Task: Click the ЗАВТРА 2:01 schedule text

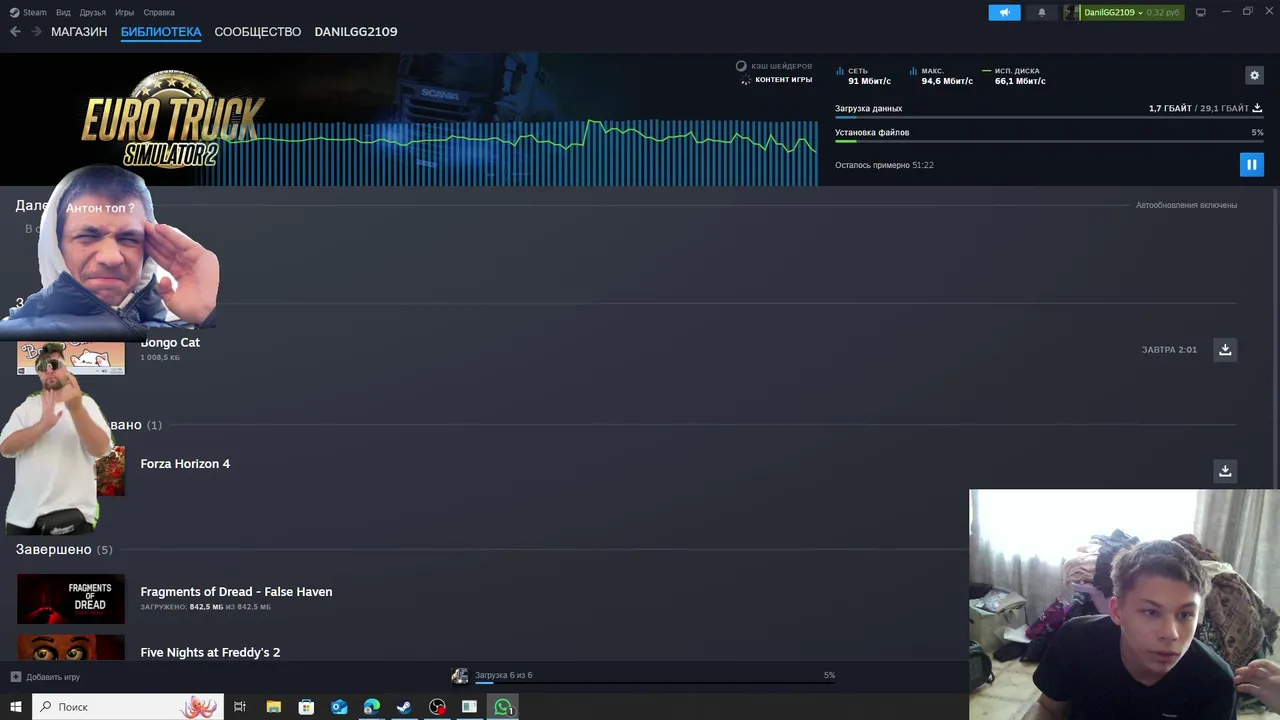Action: (x=1169, y=350)
